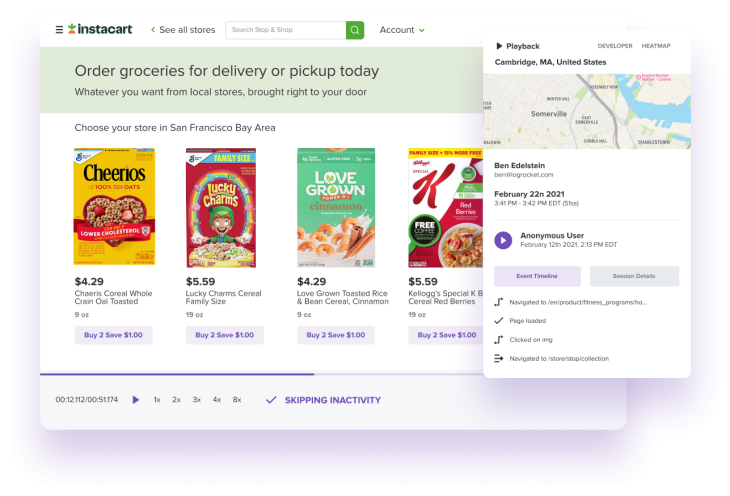
Task: Set playback speed to 4x
Action: tap(216, 400)
